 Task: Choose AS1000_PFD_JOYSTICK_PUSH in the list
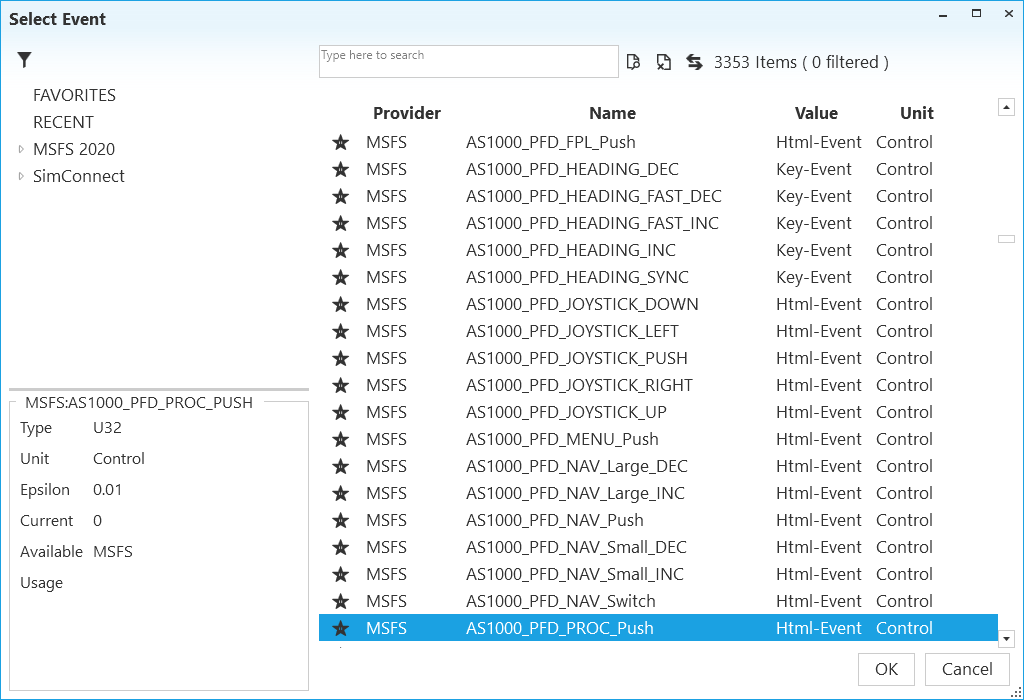[x=577, y=358]
